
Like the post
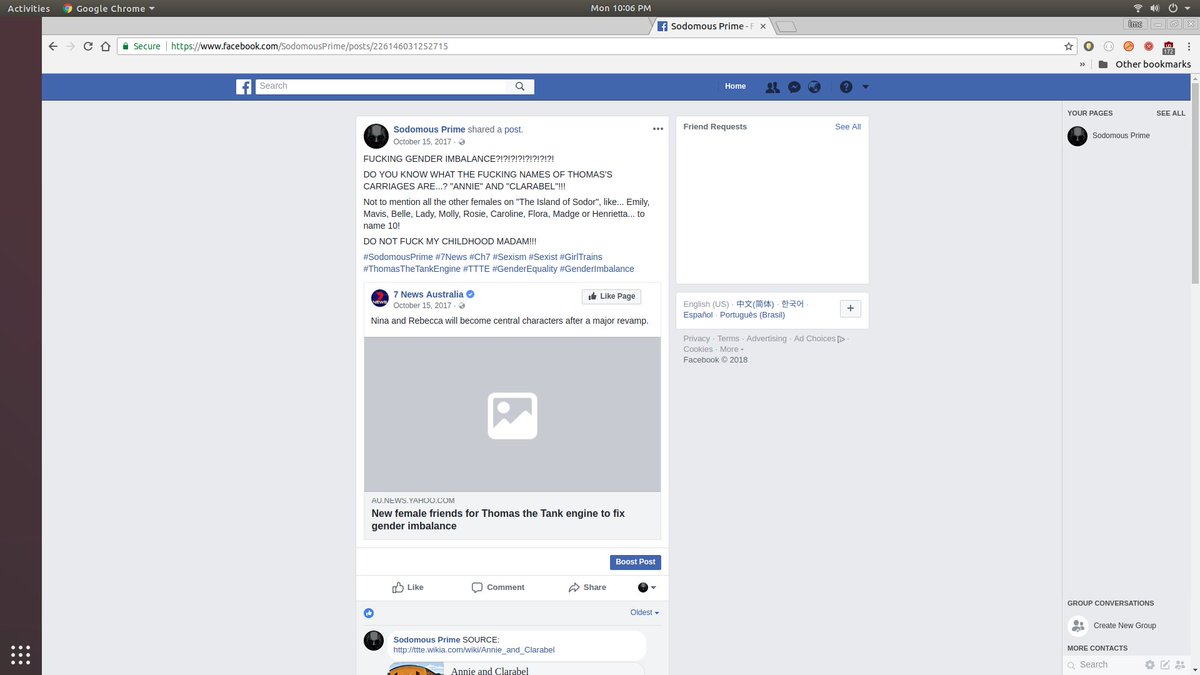click(407, 587)
